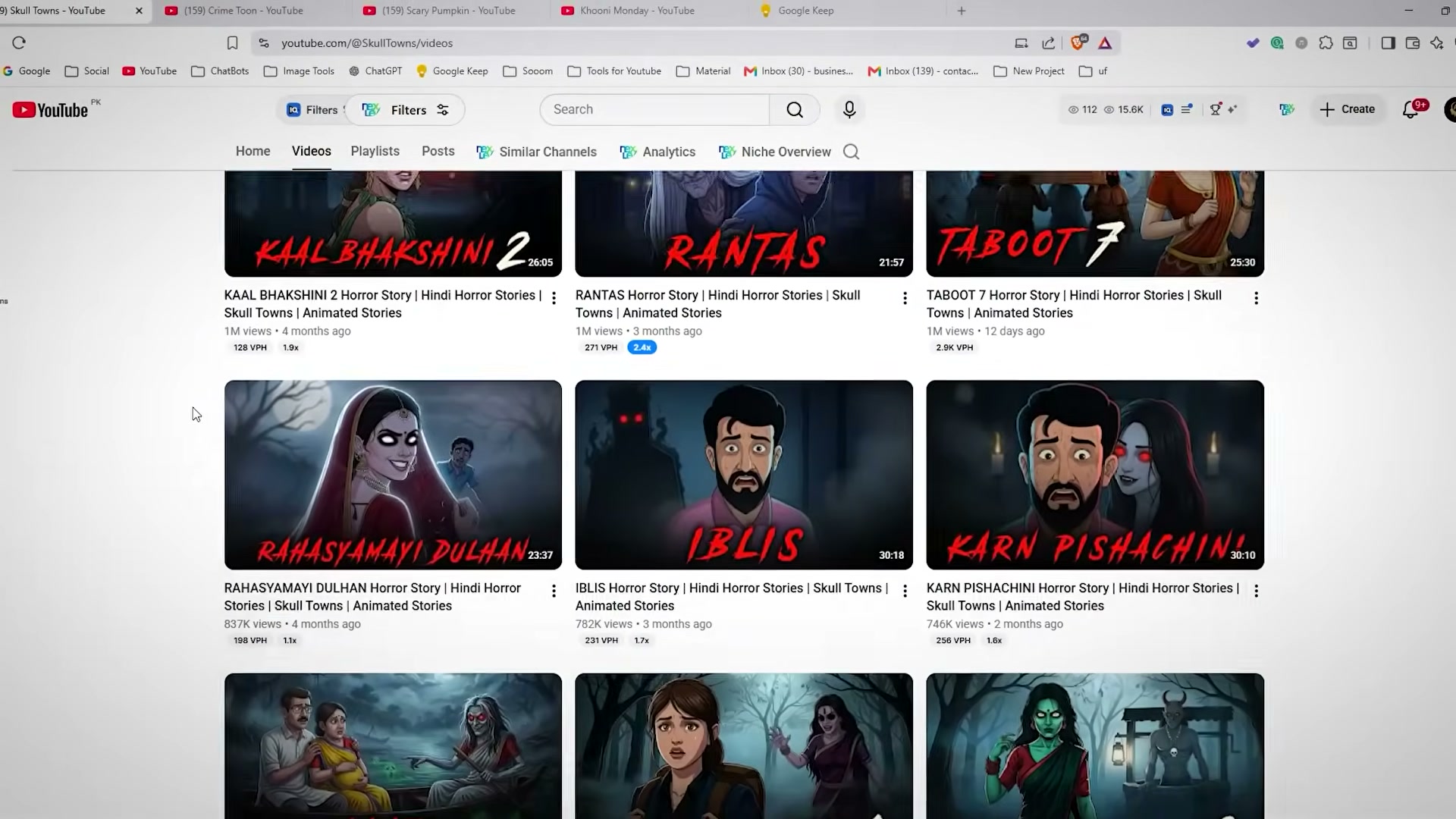Switch to the Home channel tab
The image size is (1456, 819).
click(253, 152)
